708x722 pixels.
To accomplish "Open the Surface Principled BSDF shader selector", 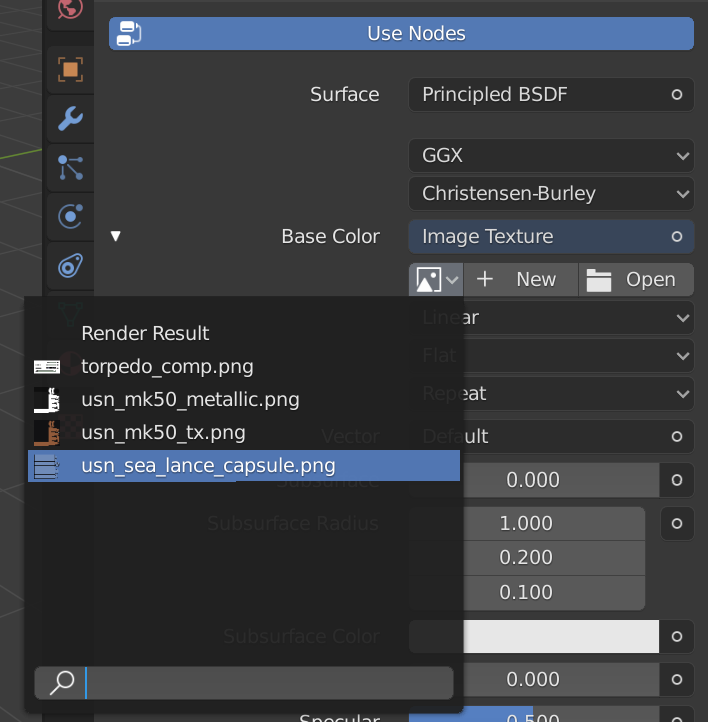I will point(551,94).
